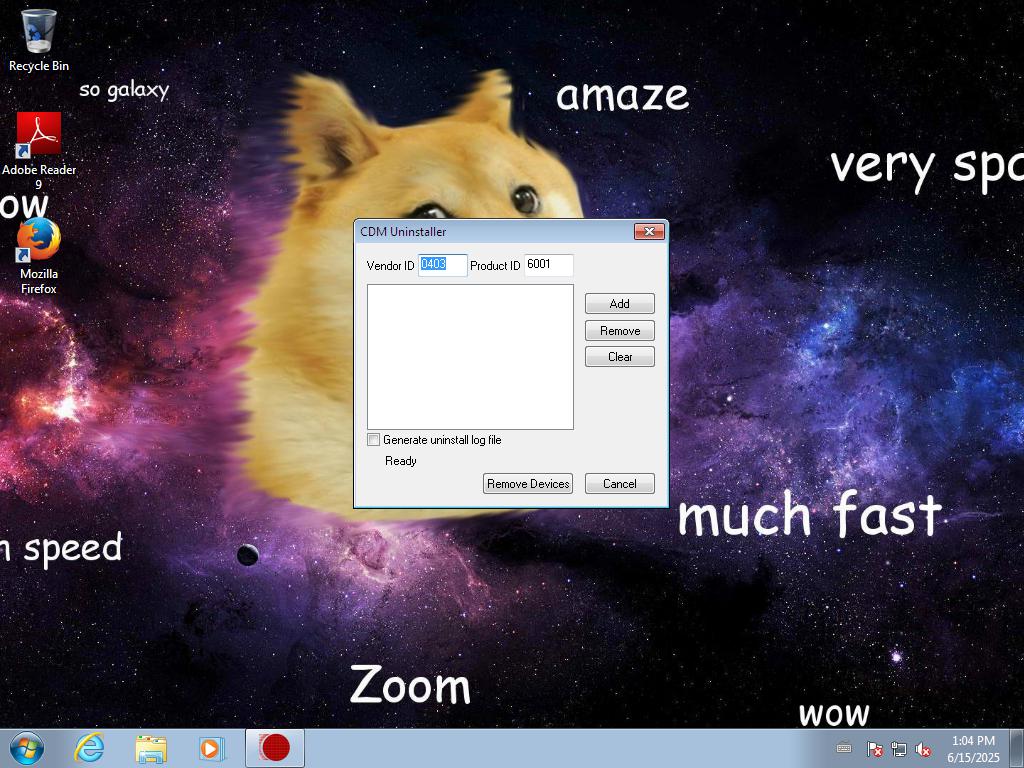Screen dimensions: 1024x768
Task: Select the Mozilla Firefox desktop shortcut
Action: coord(39,256)
